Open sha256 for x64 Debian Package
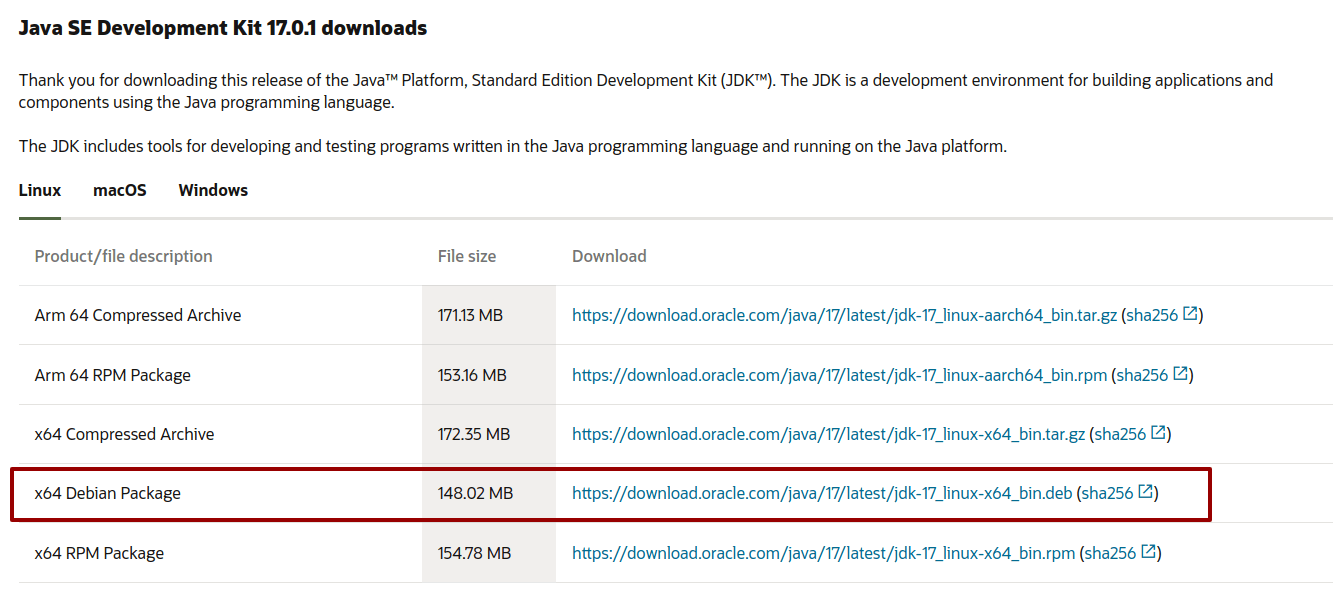1333x601 pixels. tap(1108, 493)
